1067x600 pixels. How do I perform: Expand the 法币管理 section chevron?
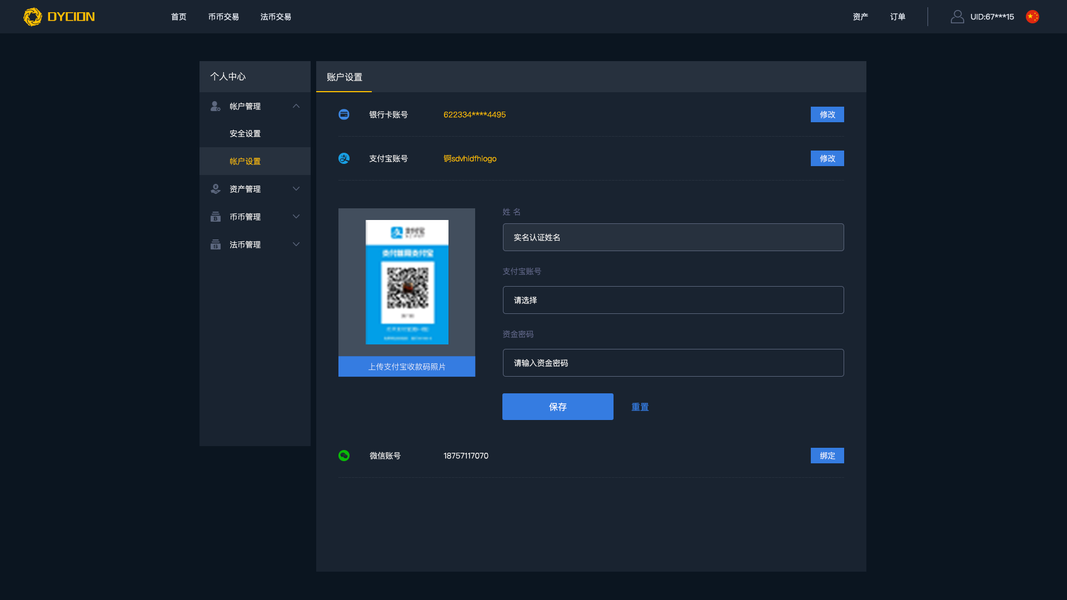pyautogui.click(x=296, y=245)
